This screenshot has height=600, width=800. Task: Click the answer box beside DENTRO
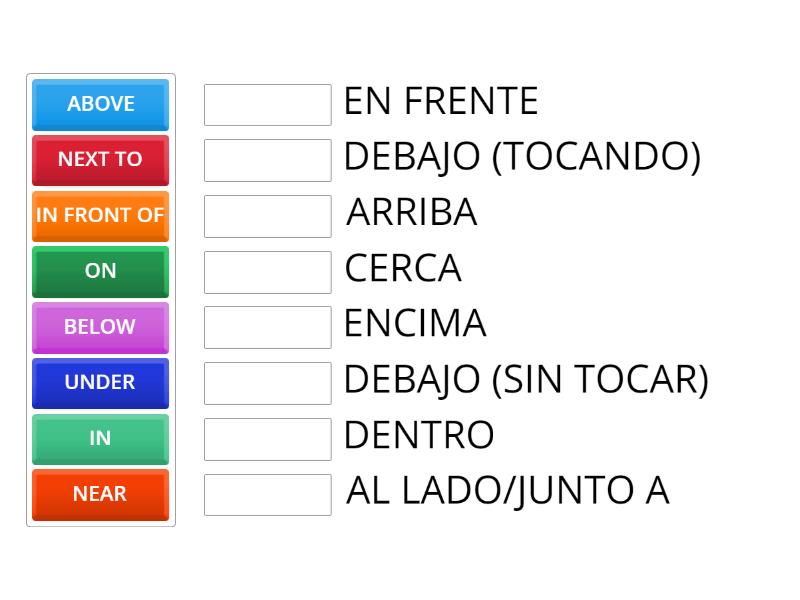(267, 437)
